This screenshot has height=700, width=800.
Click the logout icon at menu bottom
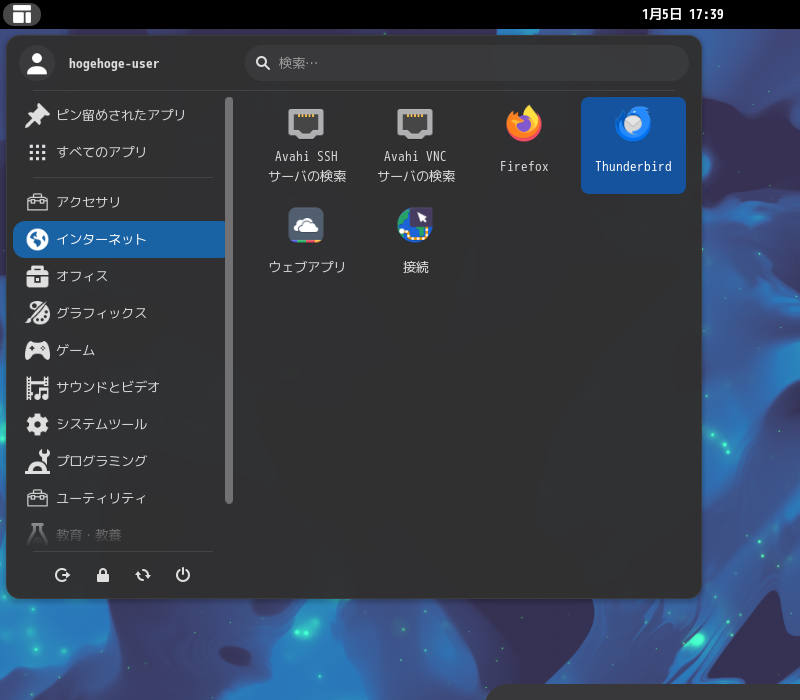pyautogui.click(x=62, y=575)
